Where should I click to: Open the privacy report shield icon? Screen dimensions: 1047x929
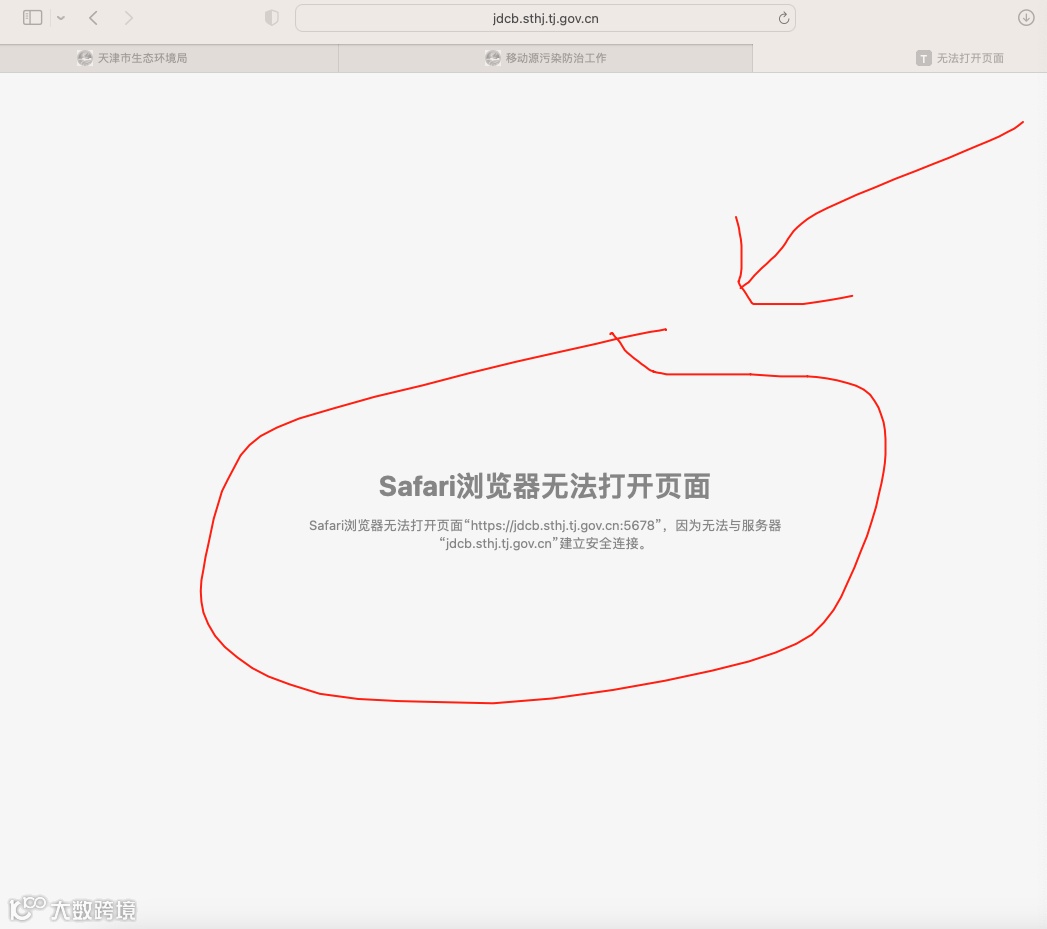pyautogui.click(x=272, y=18)
